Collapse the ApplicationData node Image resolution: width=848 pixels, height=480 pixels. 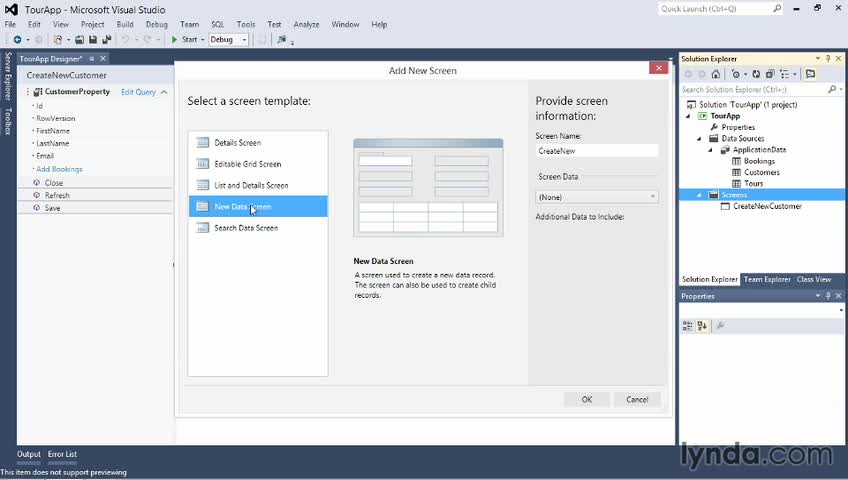pos(711,150)
